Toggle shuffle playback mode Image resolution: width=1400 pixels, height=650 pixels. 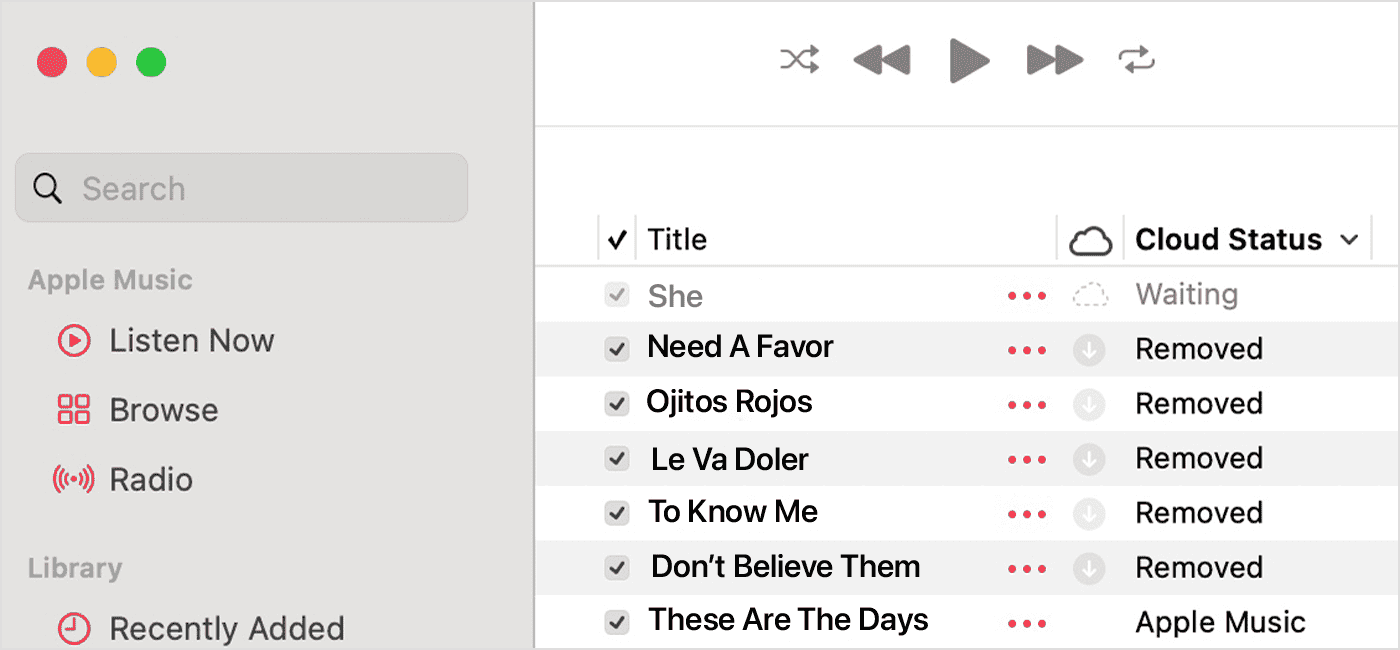pos(798,59)
